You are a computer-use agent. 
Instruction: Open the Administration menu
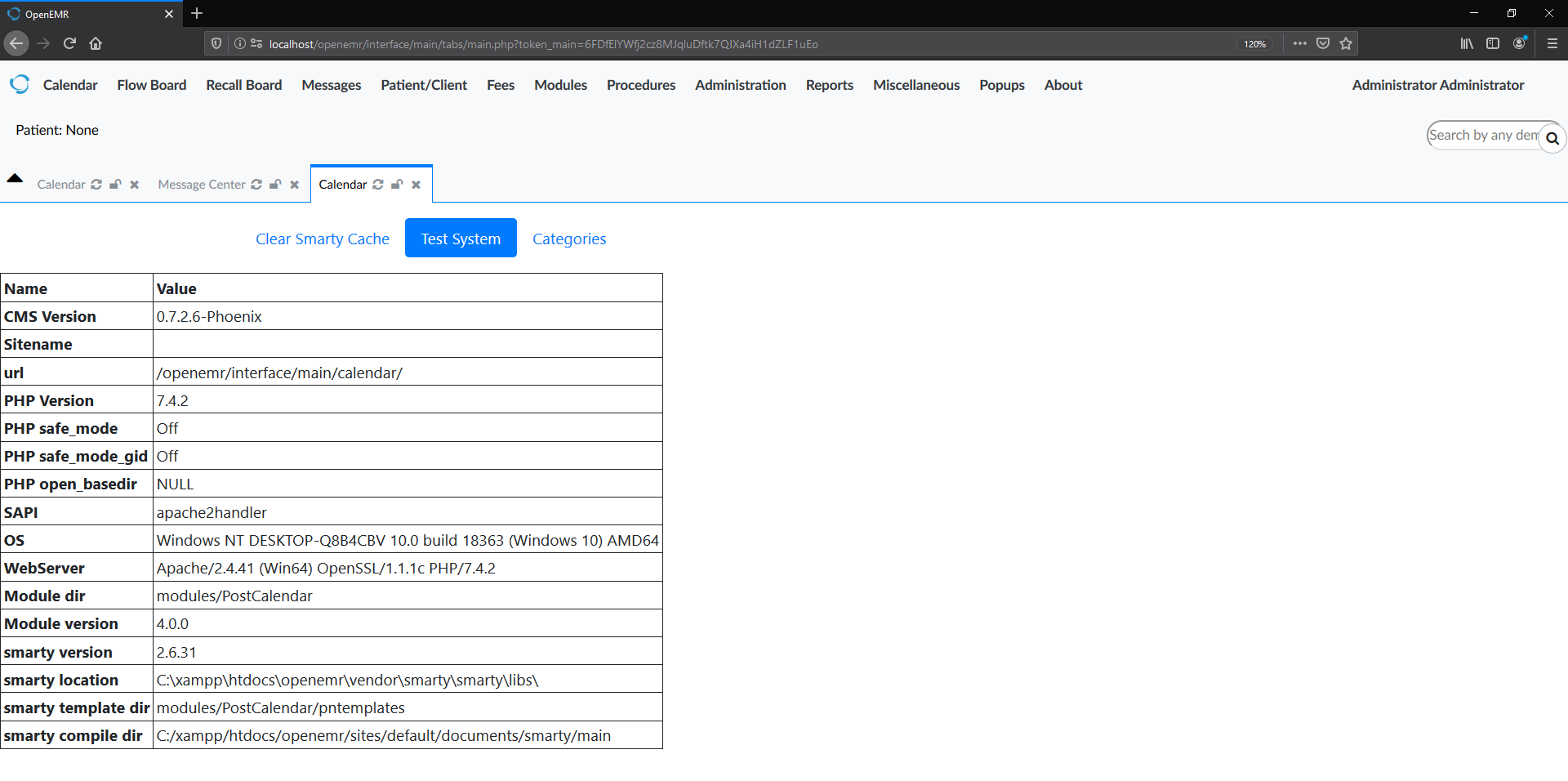tap(740, 85)
